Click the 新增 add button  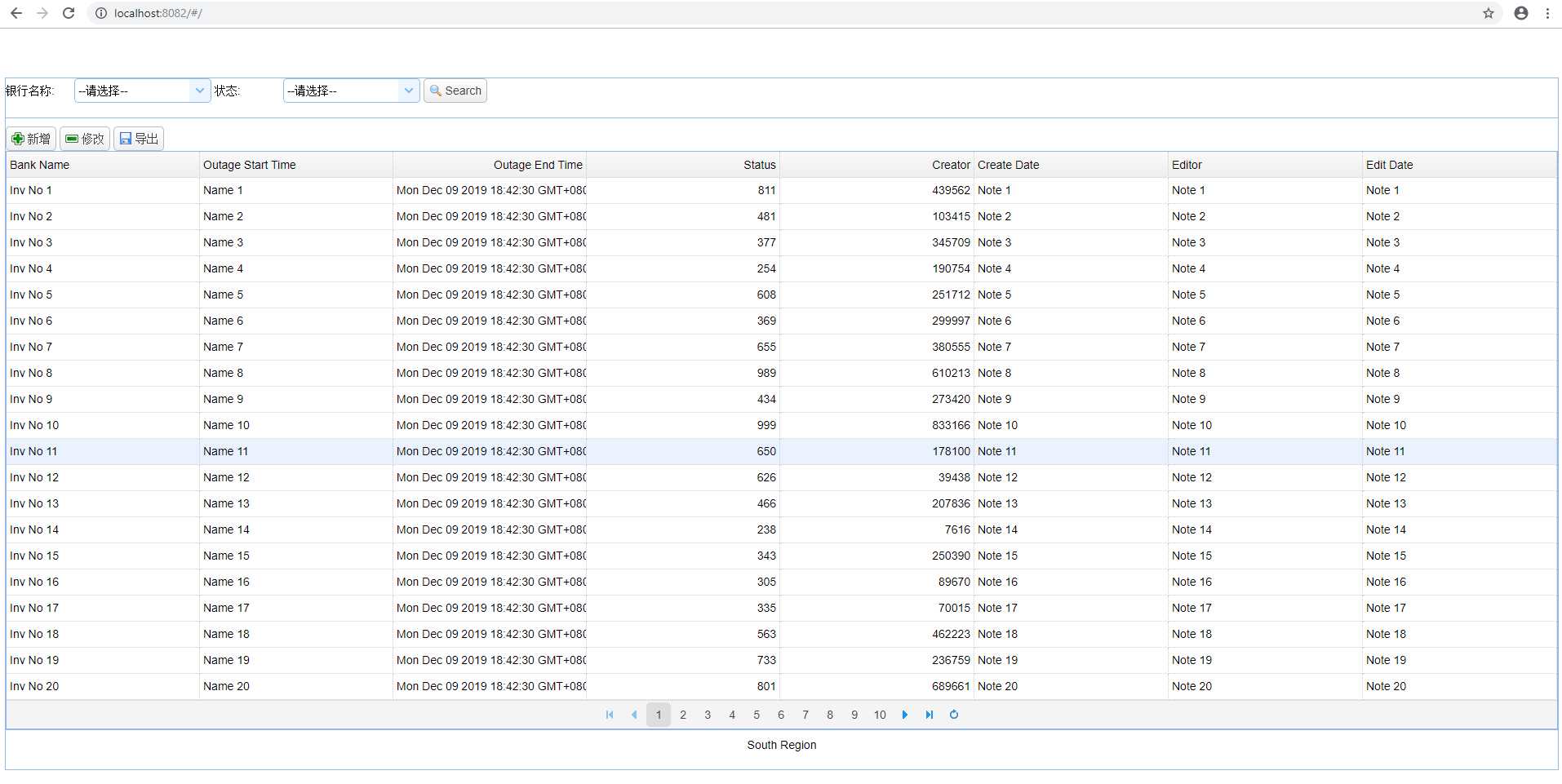point(31,139)
